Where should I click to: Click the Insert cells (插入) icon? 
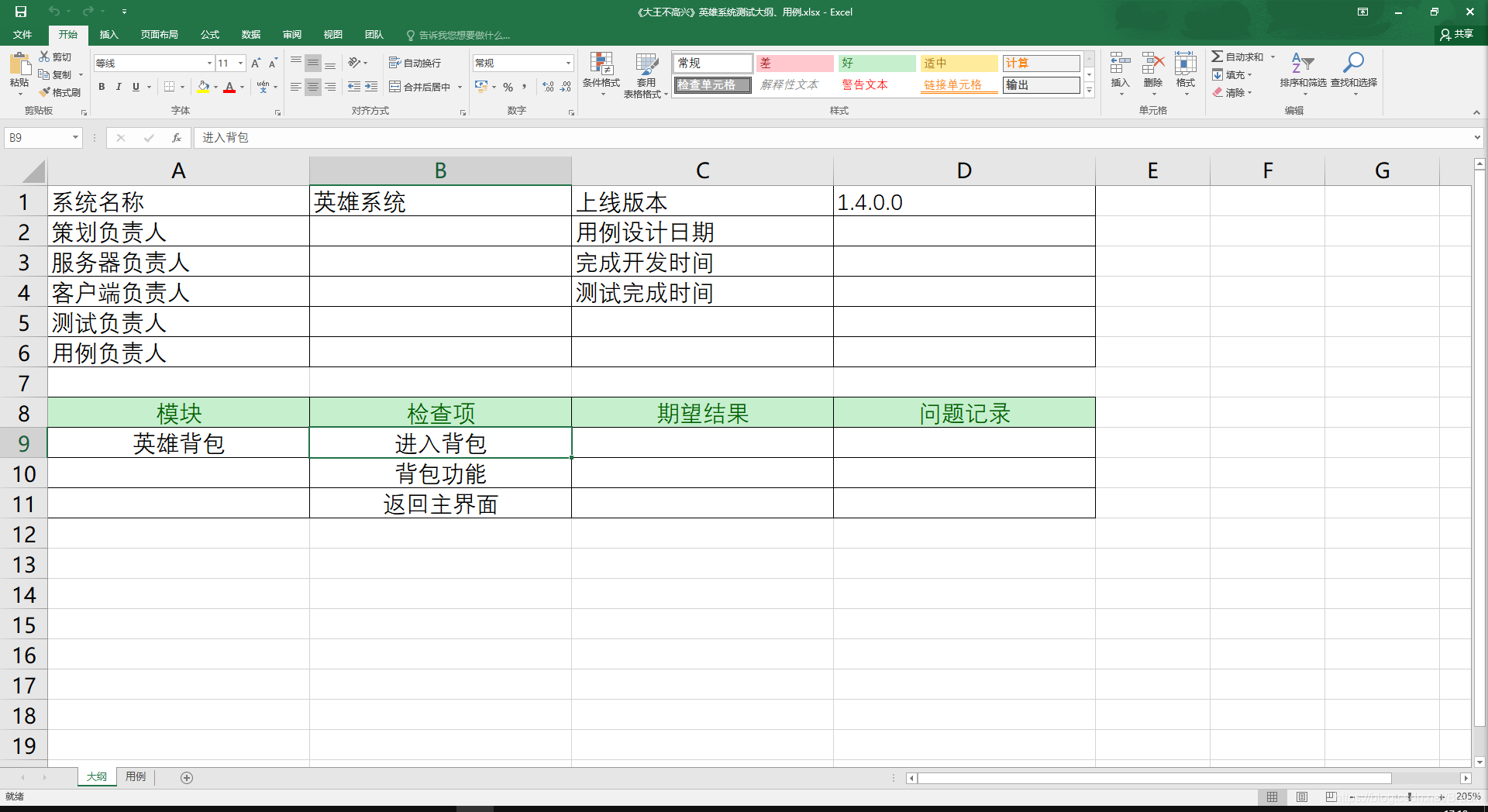point(1120,64)
